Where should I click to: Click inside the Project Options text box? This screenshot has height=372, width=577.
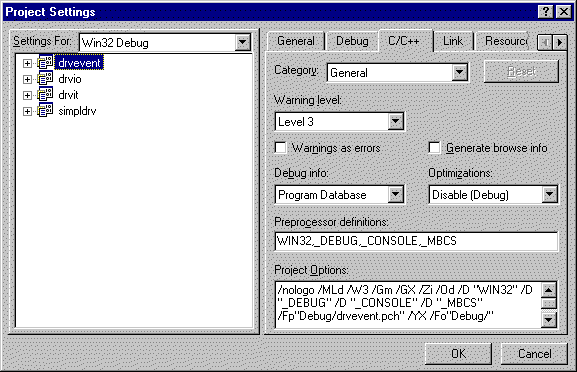pos(408,305)
